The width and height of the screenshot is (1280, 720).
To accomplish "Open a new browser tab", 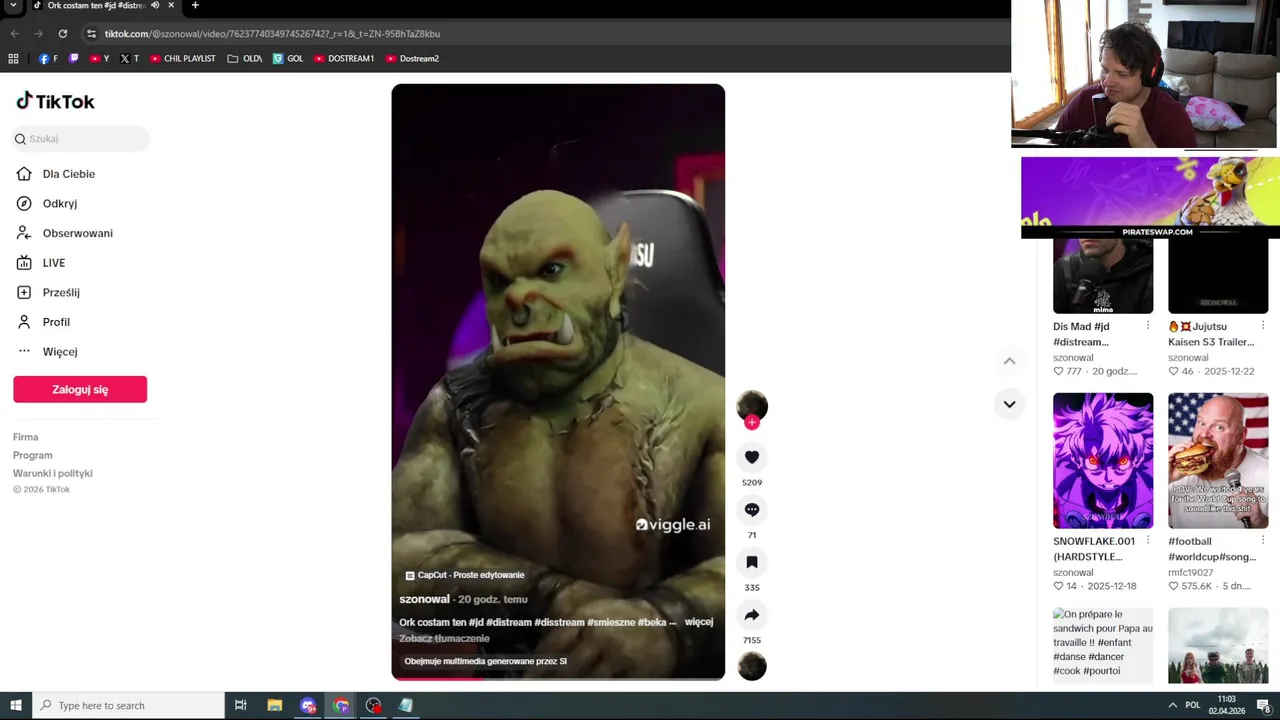I will click(195, 5).
